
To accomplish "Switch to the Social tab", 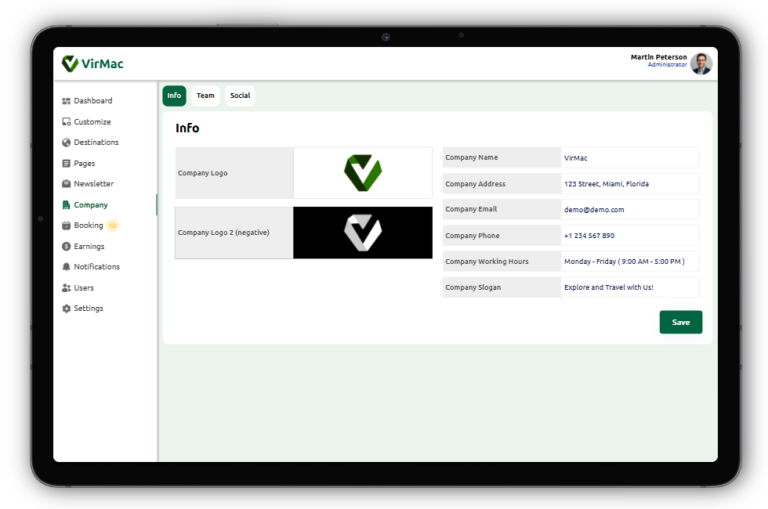I will click(x=240, y=96).
